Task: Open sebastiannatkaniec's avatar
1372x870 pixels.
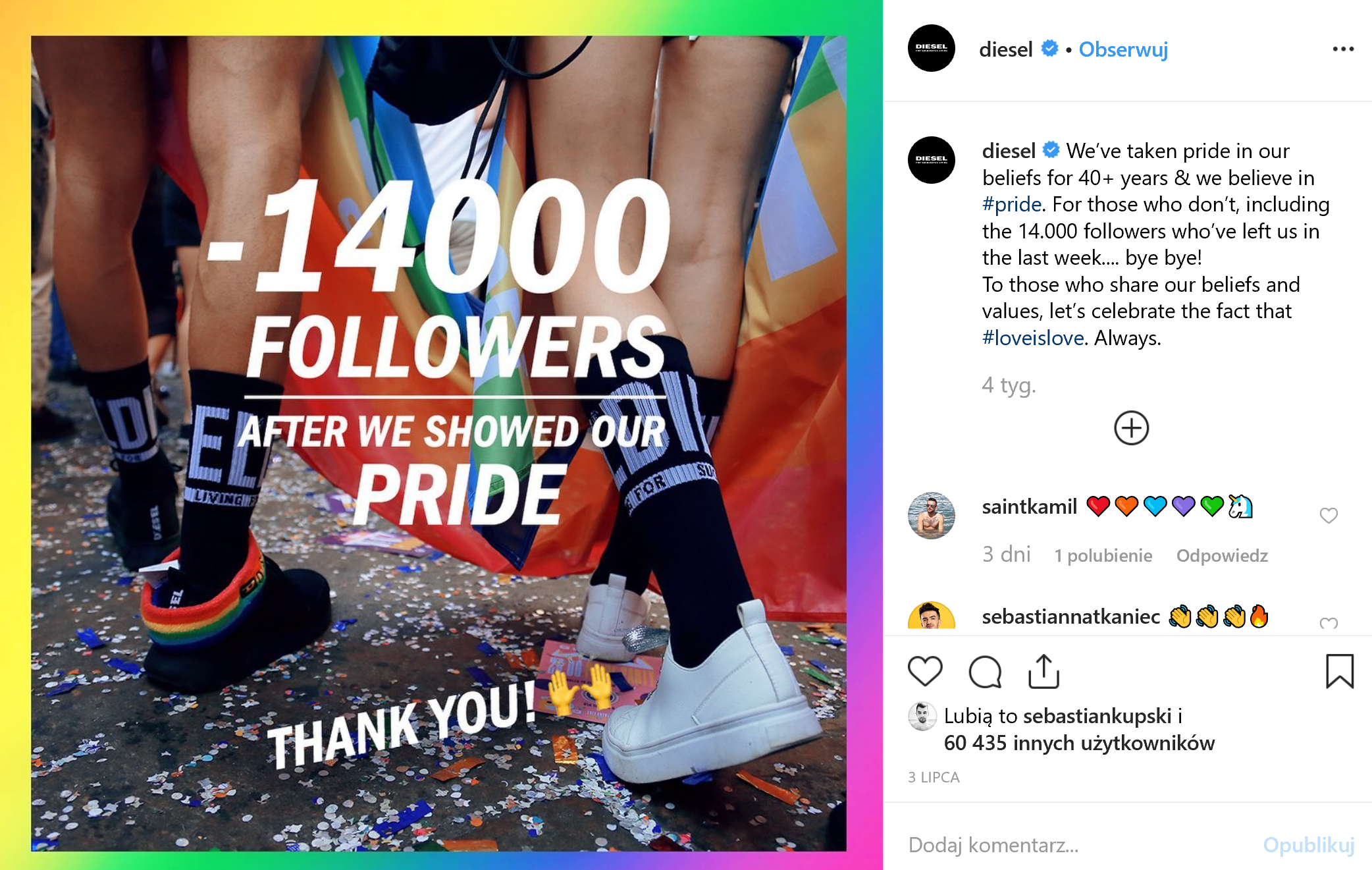Action: click(x=931, y=616)
